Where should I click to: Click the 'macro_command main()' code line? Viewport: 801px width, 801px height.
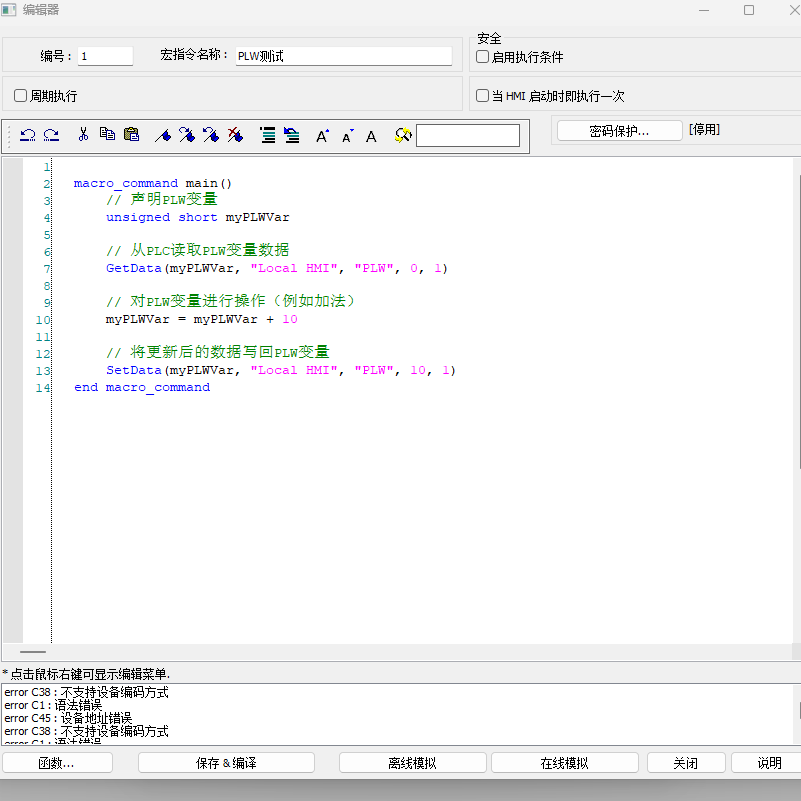point(153,183)
